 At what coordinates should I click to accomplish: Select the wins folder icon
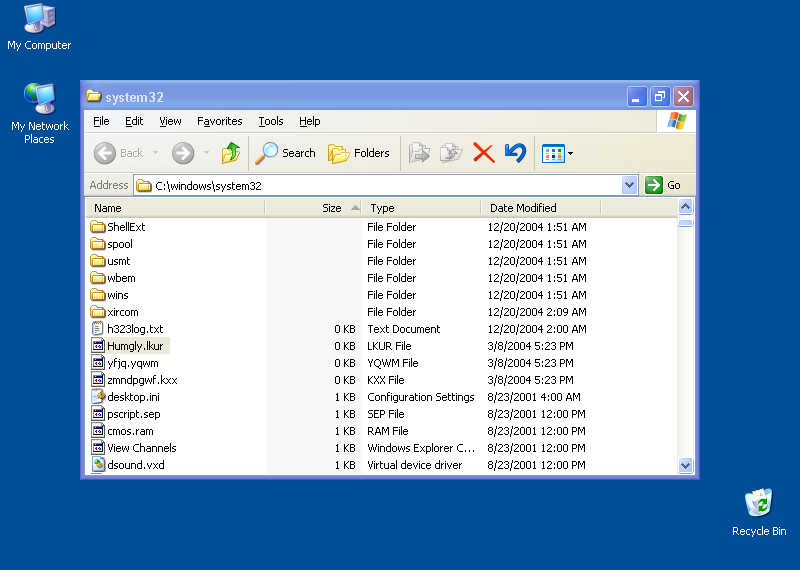97,295
